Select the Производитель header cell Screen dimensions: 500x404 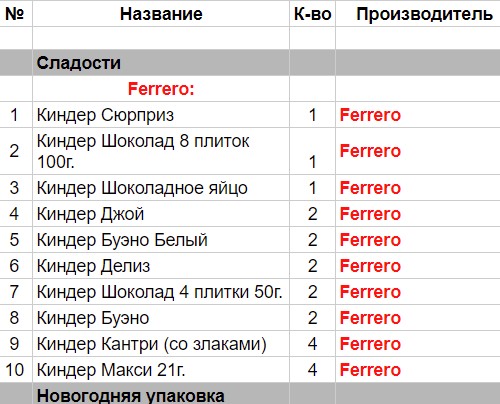click(x=418, y=14)
